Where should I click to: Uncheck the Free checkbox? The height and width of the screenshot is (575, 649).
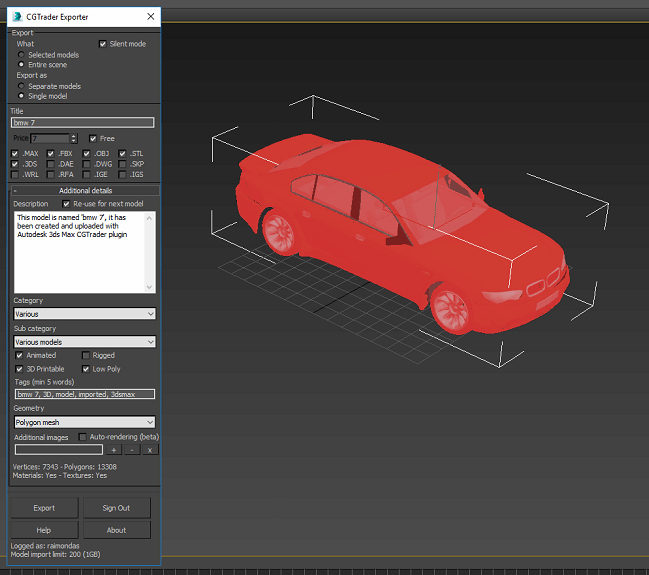coord(93,138)
